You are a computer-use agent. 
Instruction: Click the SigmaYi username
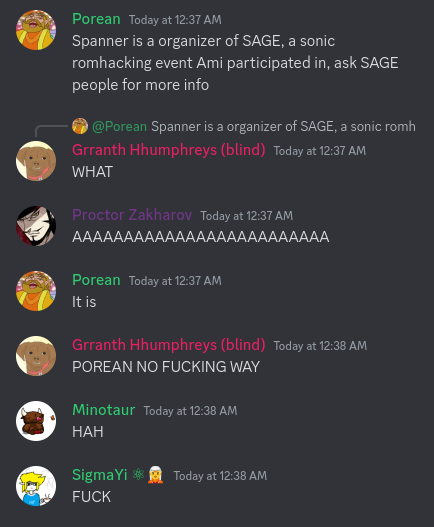point(100,475)
